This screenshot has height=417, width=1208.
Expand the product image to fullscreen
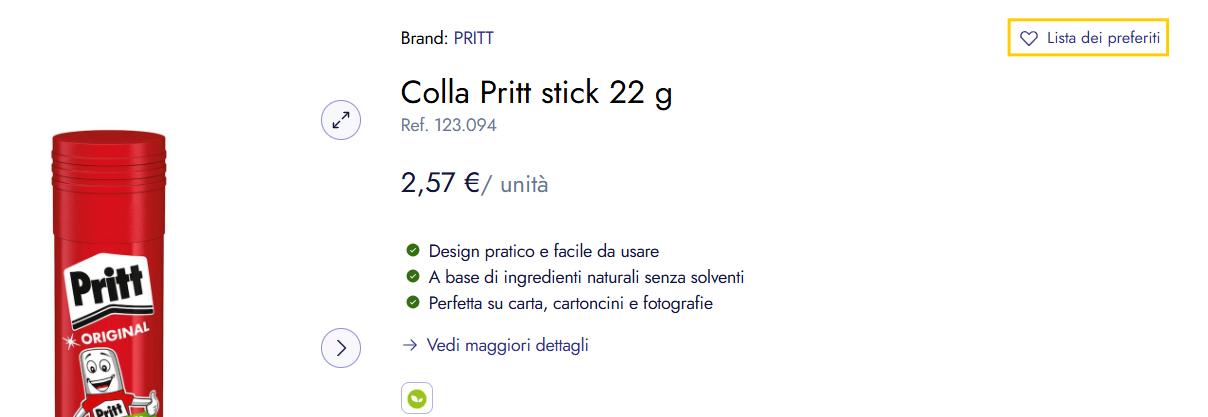point(341,121)
